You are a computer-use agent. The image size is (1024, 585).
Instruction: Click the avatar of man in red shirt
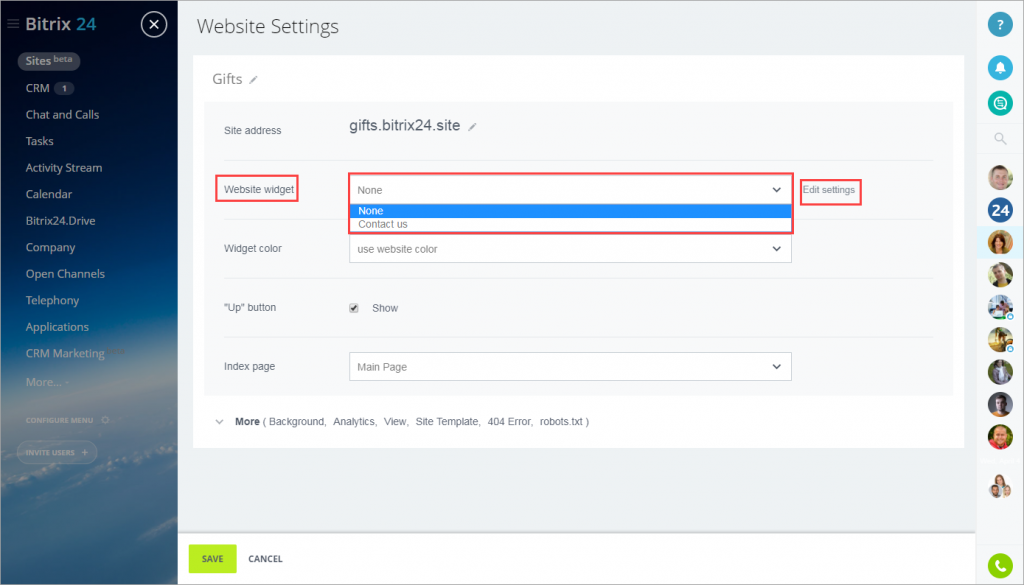coord(1000,437)
